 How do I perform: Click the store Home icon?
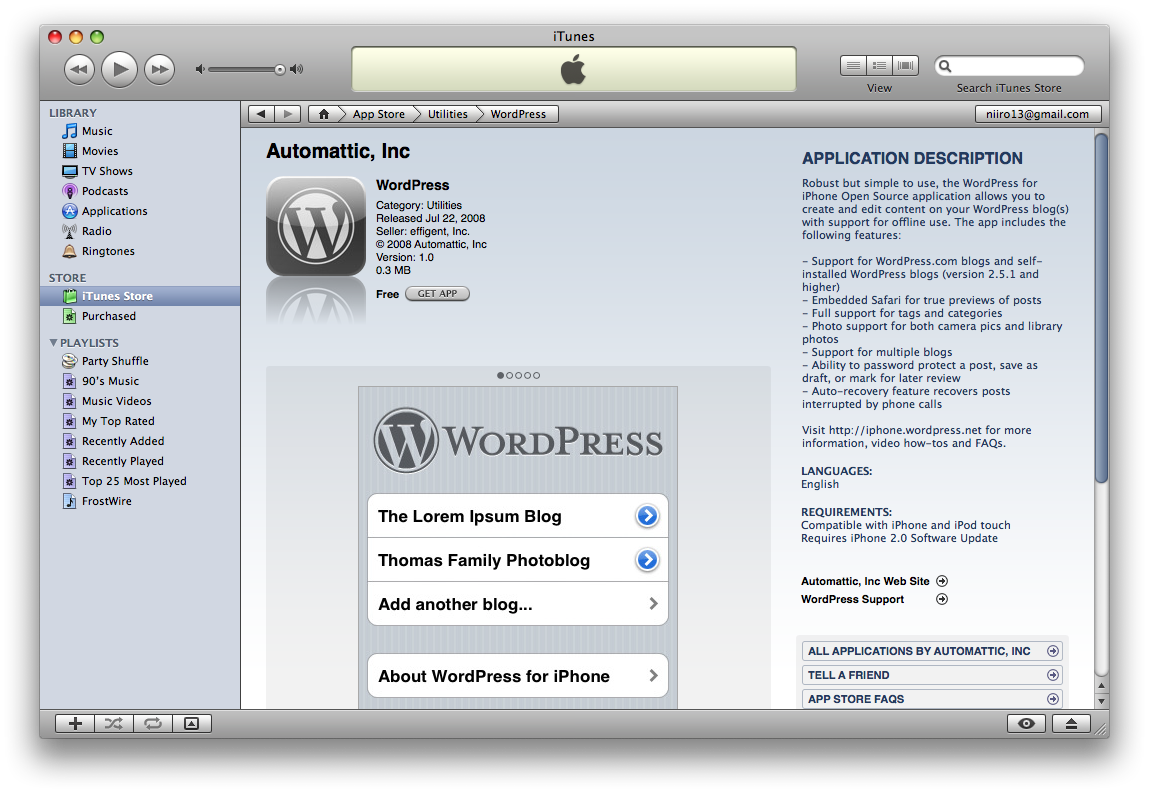323,114
